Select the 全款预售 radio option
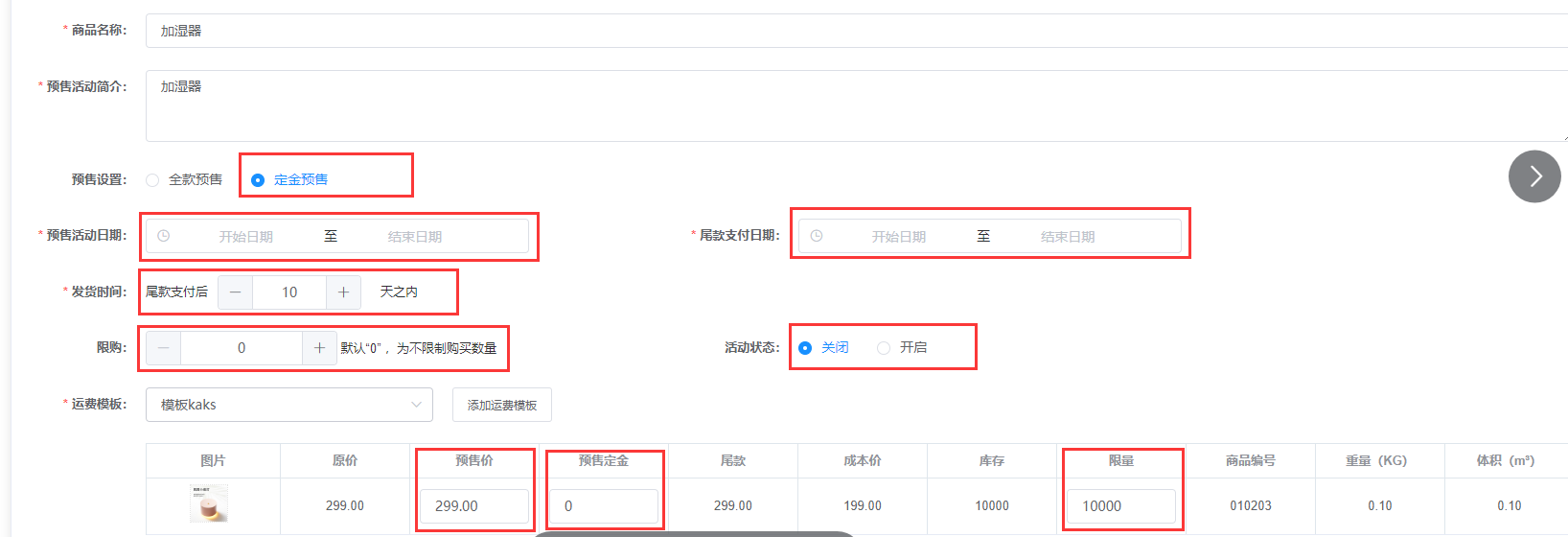Image resolution: width=1568 pixels, height=537 pixels. 184,179
